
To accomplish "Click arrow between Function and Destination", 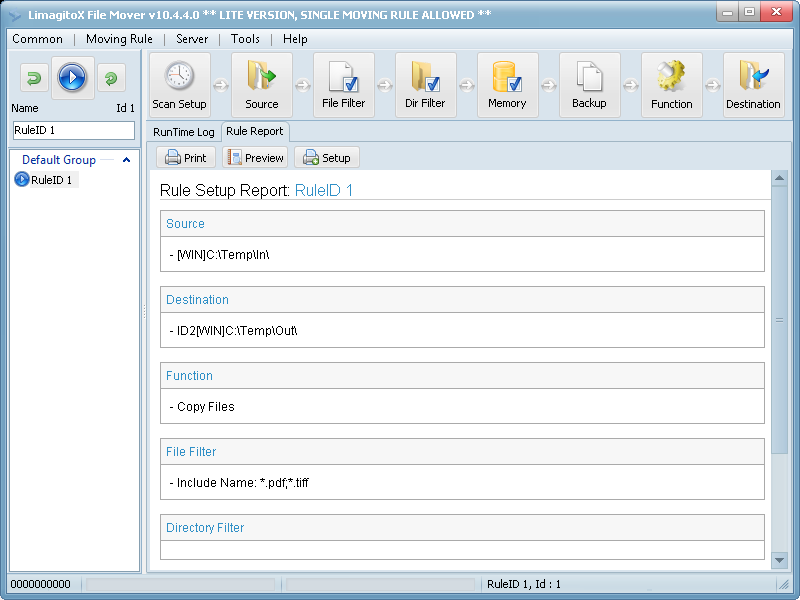I will pos(713,85).
